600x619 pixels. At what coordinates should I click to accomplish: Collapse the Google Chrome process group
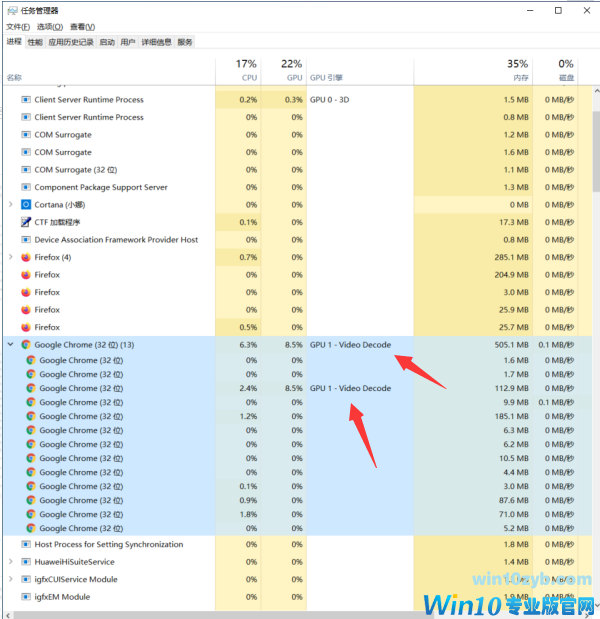pyautogui.click(x=11, y=344)
